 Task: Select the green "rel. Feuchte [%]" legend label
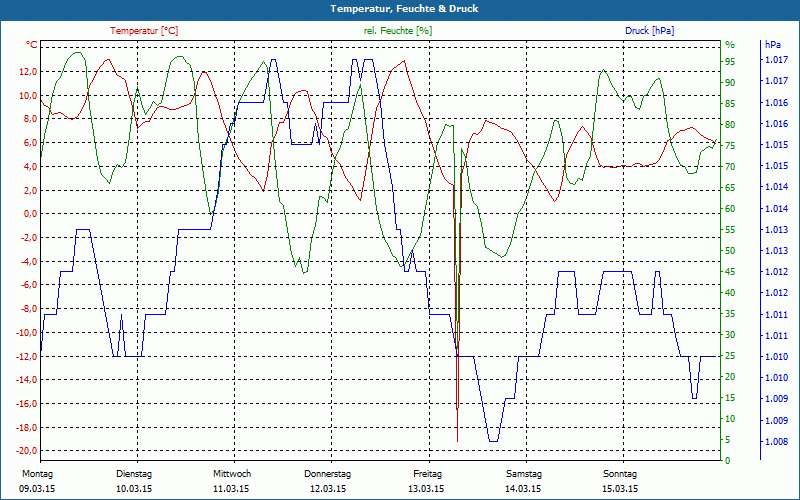pyautogui.click(x=397, y=31)
